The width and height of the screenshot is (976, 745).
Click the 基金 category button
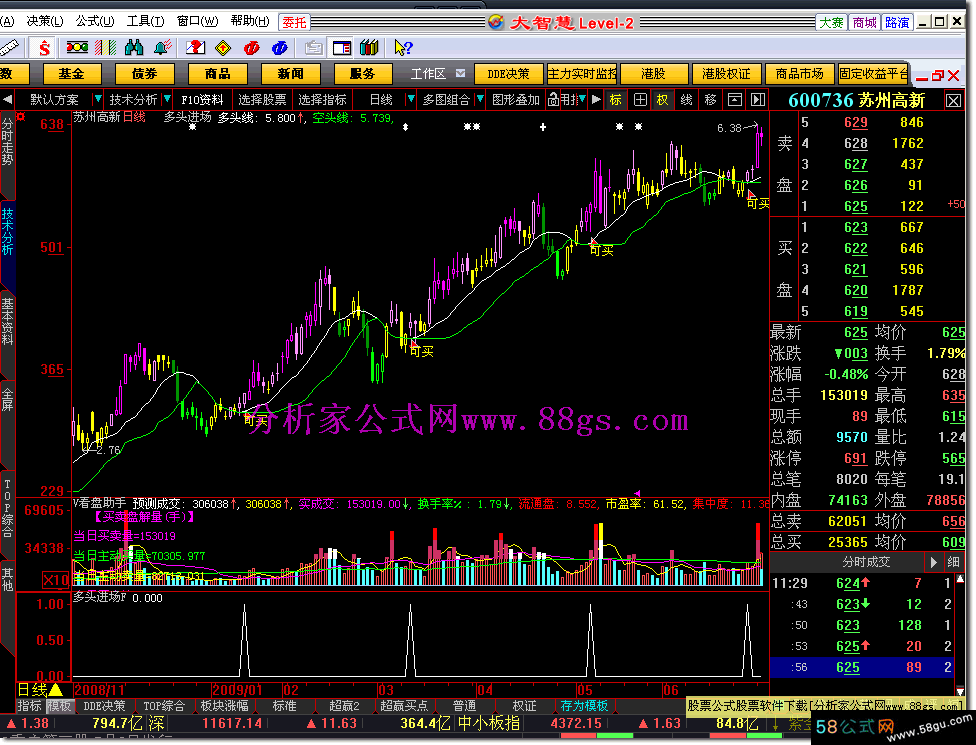[72, 73]
